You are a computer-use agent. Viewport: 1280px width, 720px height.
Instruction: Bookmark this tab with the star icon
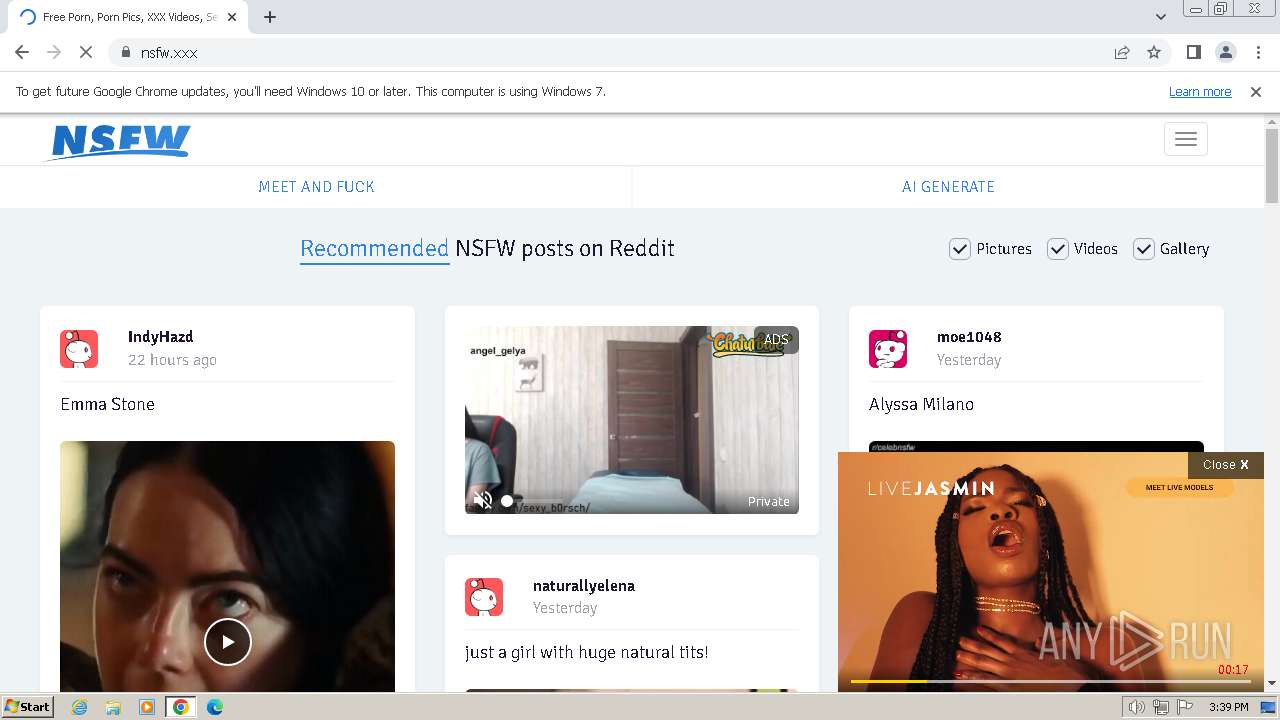[1154, 52]
